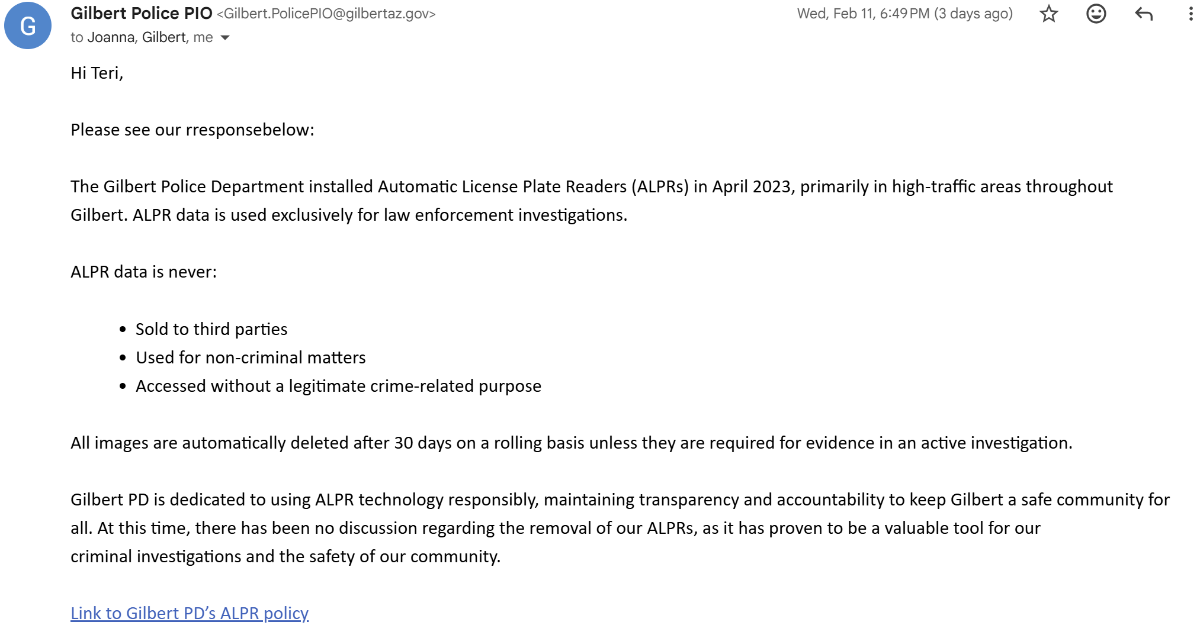Click the sender's circular "G" avatar
Viewport: 1200px width, 625px height.
[x=27, y=26]
